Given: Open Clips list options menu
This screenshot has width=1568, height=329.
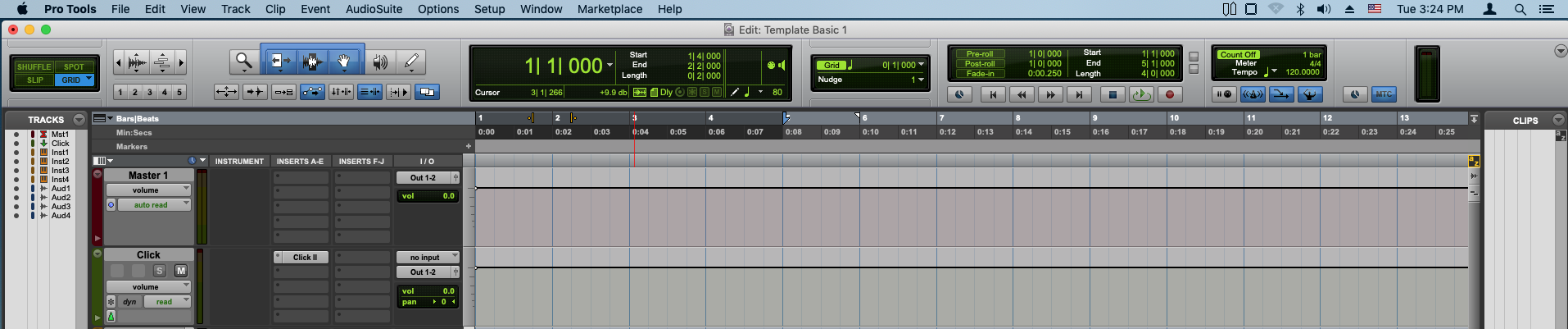Looking at the screenshot, I should [x=1558, y=120].
